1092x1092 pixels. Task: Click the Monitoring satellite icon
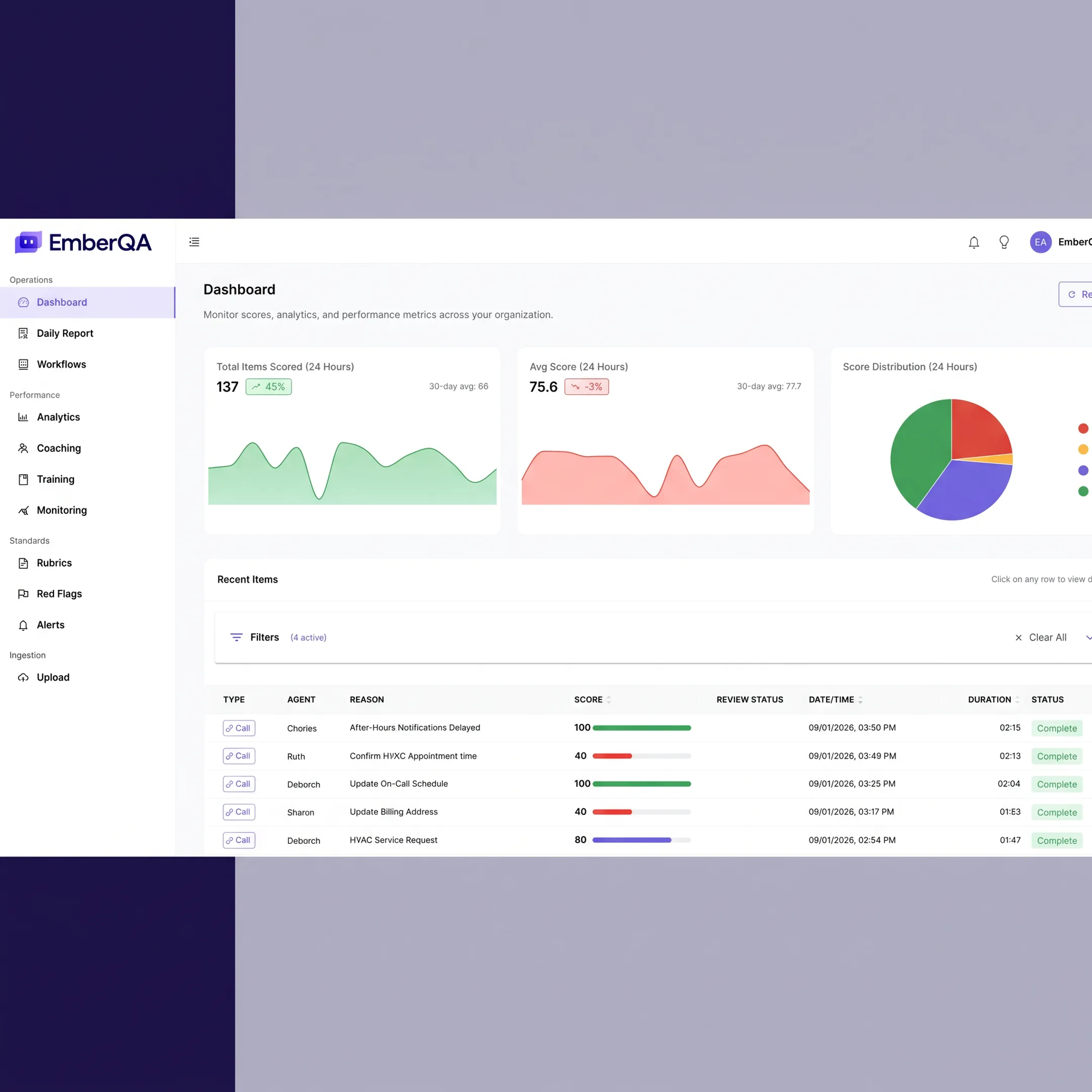23,511
